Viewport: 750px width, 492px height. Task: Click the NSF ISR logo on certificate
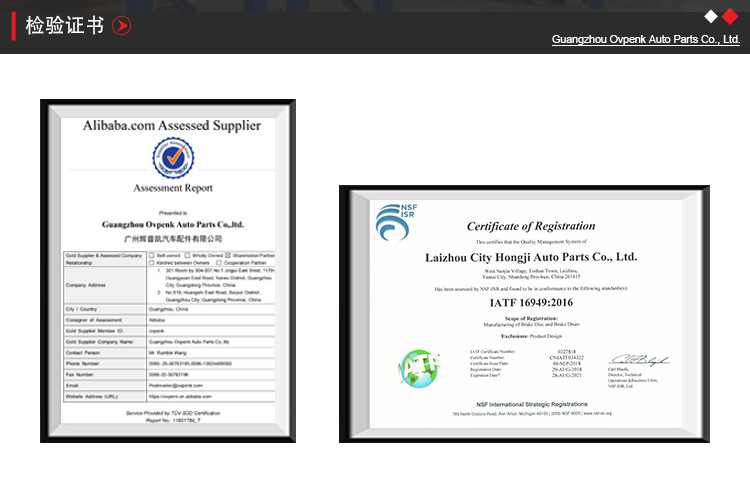coord(396,222)
